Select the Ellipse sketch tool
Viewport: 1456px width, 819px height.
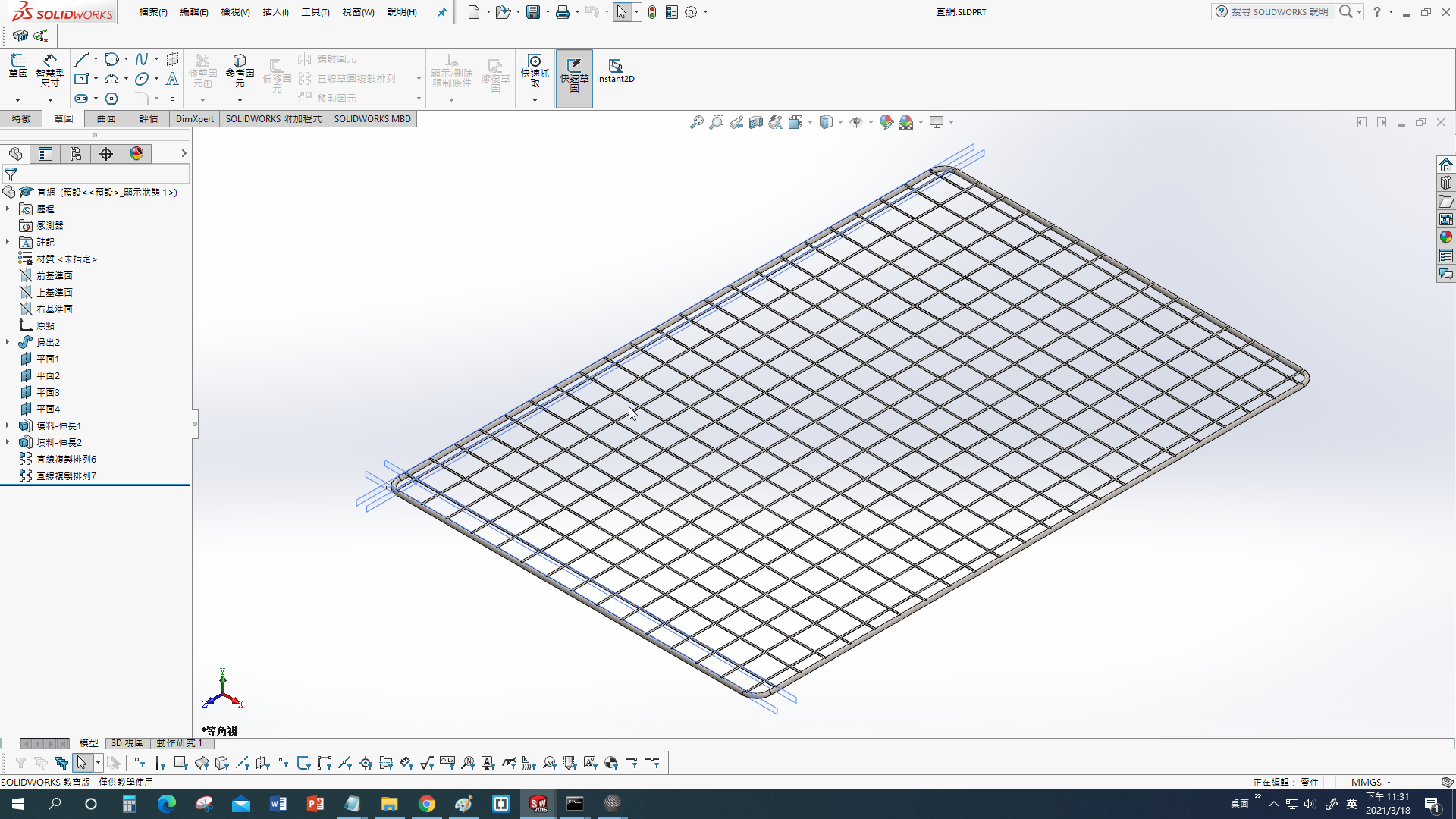coord(142,78)
